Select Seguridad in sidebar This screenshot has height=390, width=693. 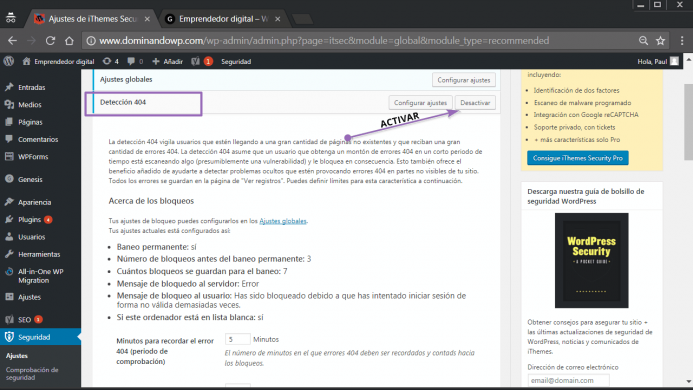pyautogui.click(x=40, y=337)
